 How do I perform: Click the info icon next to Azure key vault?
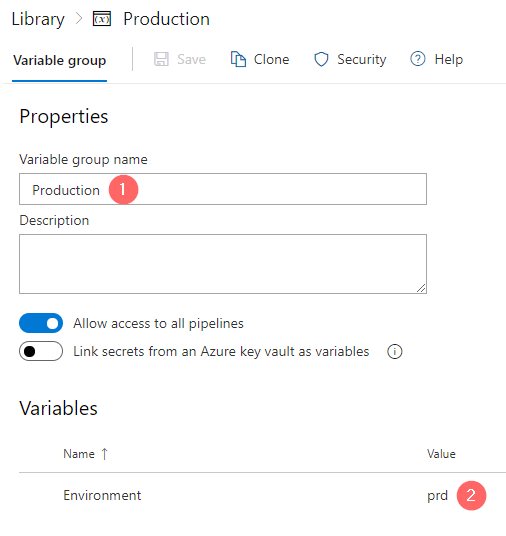tap(395, 351)
